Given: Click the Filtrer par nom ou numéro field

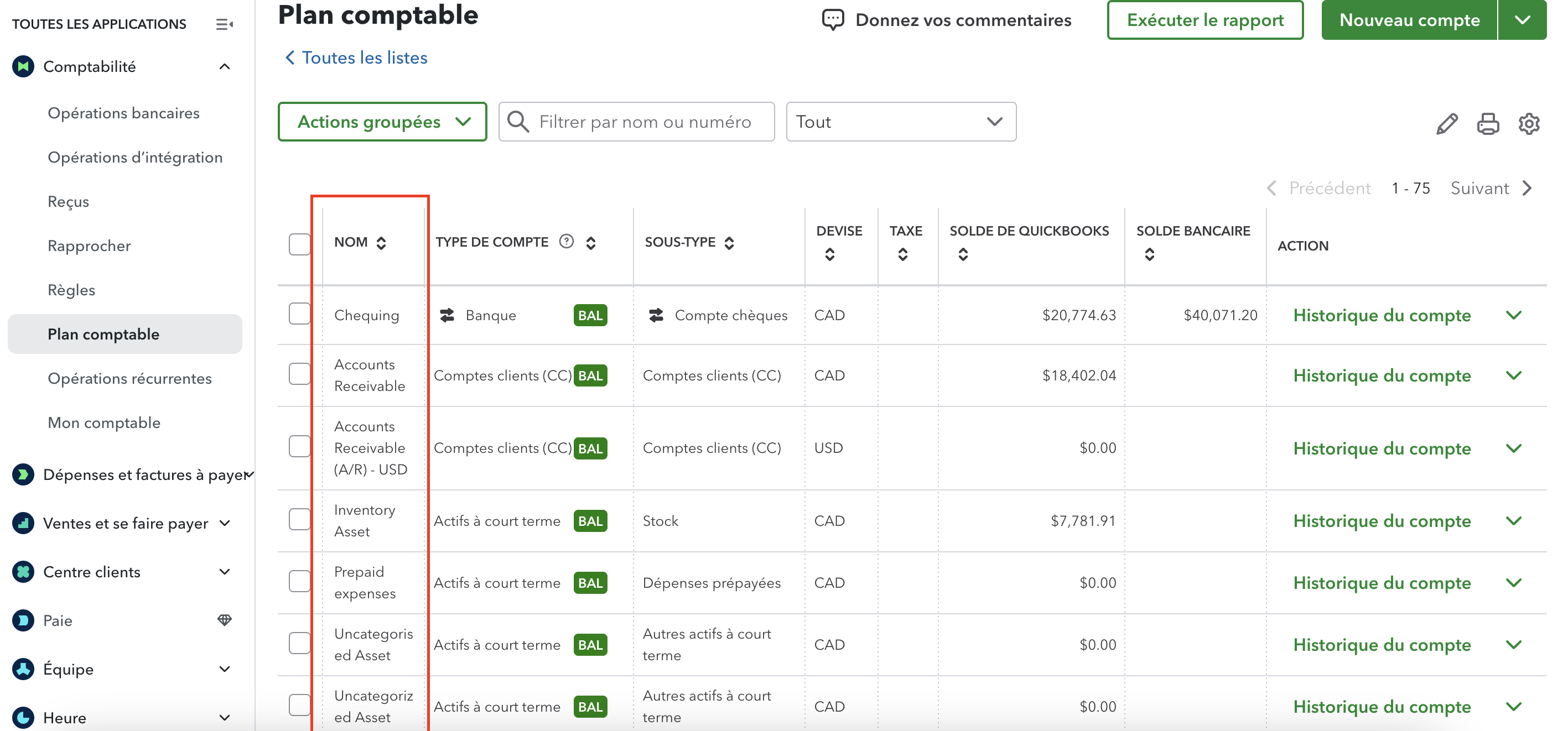Looking at the screenshot, I should click(x=645, y=122).
